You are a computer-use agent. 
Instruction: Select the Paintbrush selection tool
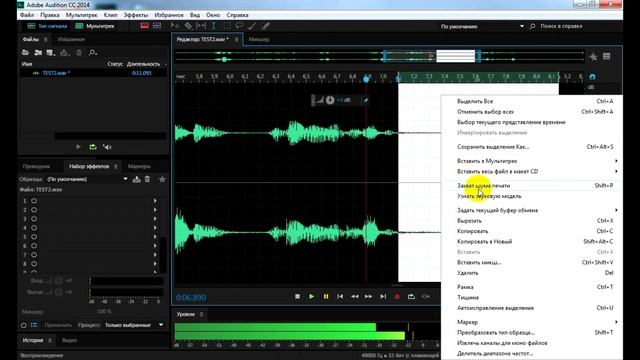click(x=252, y=26)
